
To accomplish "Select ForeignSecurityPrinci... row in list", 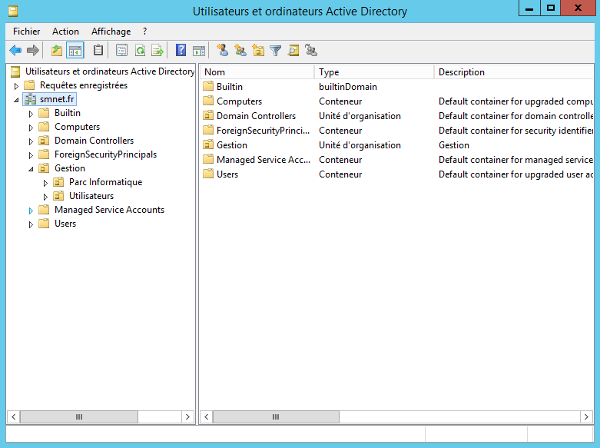I will [396, 130].
